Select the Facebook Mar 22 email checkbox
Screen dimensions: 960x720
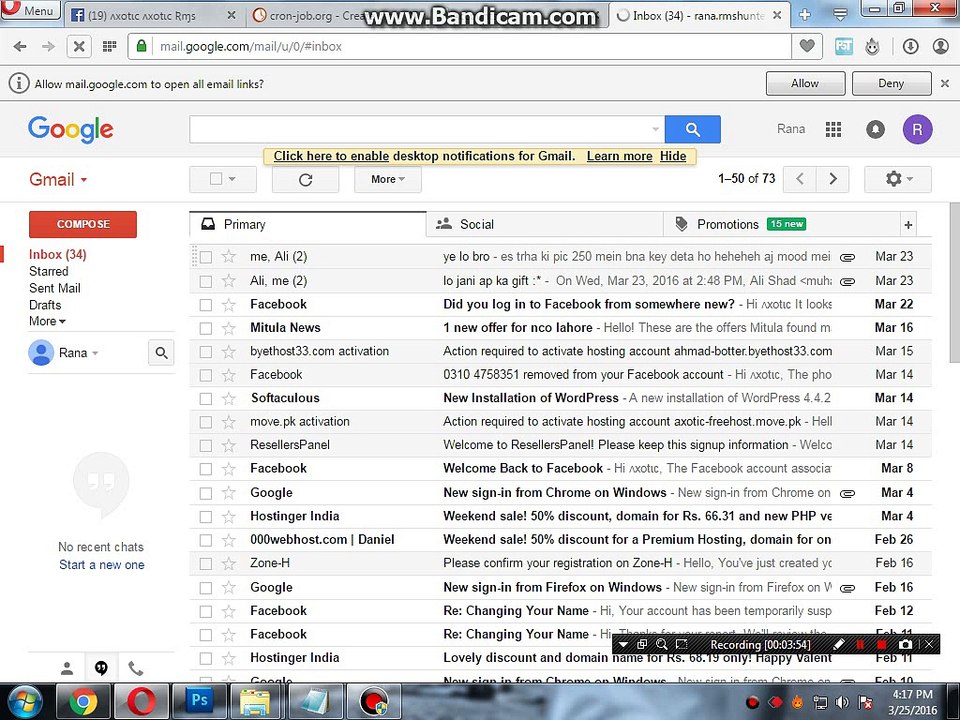pos(206,305)
